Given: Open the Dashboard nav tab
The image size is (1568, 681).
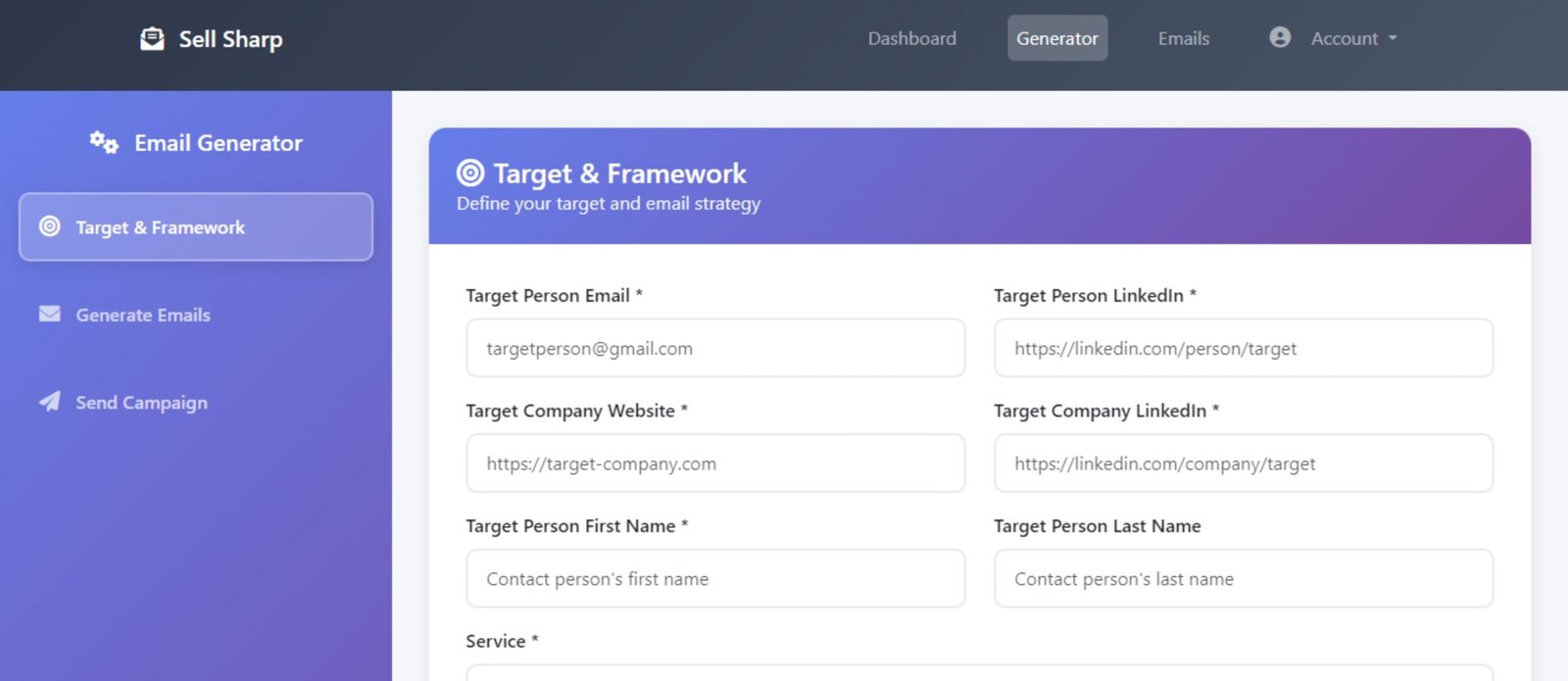Looking at the screenshot, I should [911, 38].
